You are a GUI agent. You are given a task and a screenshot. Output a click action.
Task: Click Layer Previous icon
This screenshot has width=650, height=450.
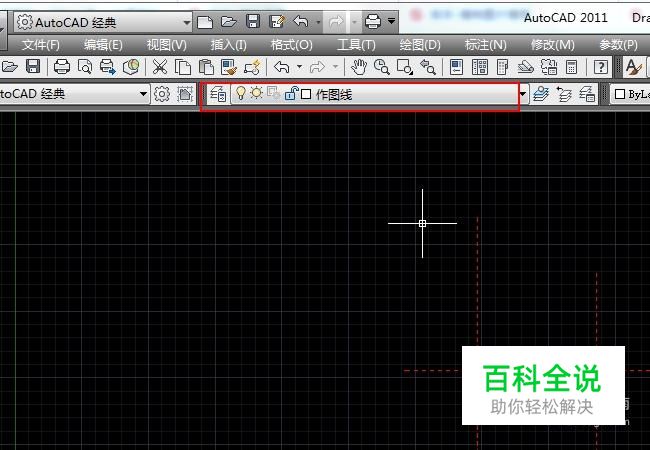click(x=564, y=94)
